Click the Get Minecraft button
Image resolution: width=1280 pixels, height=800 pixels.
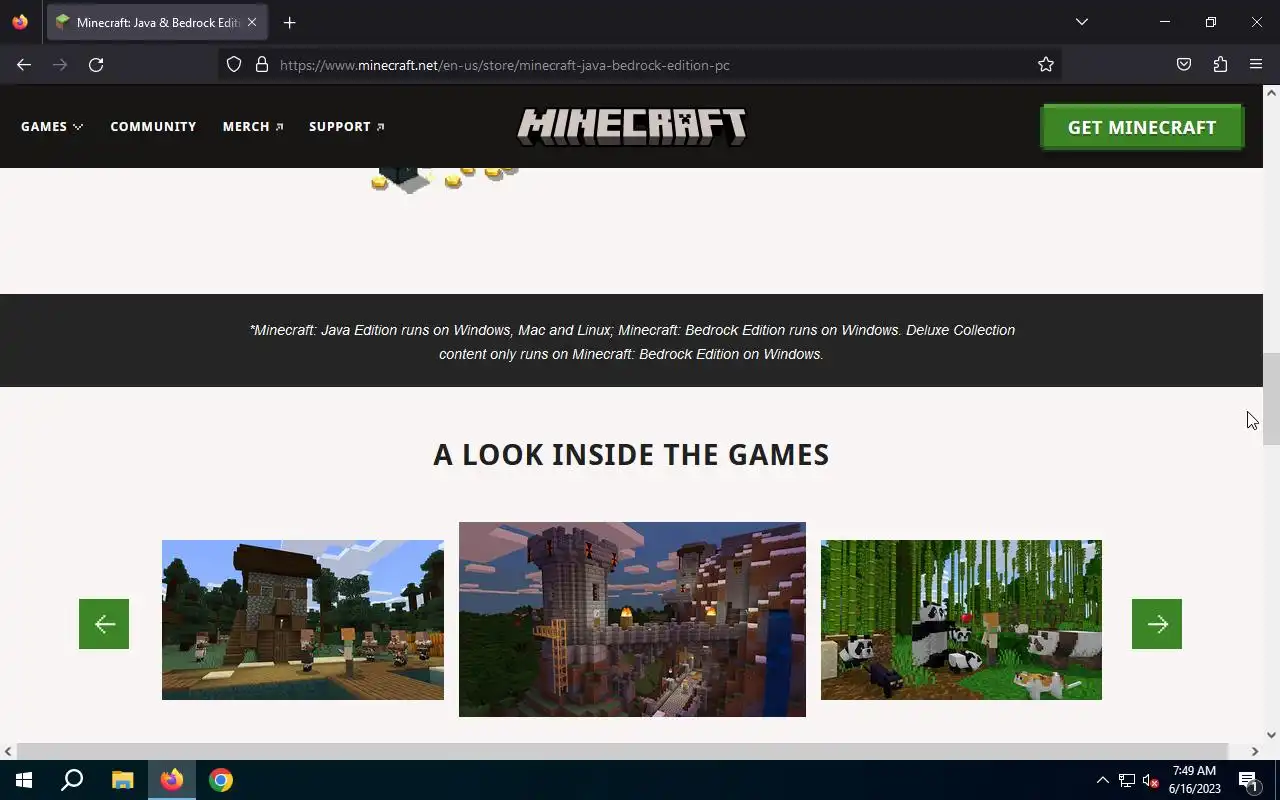[x=1142, y=127]
